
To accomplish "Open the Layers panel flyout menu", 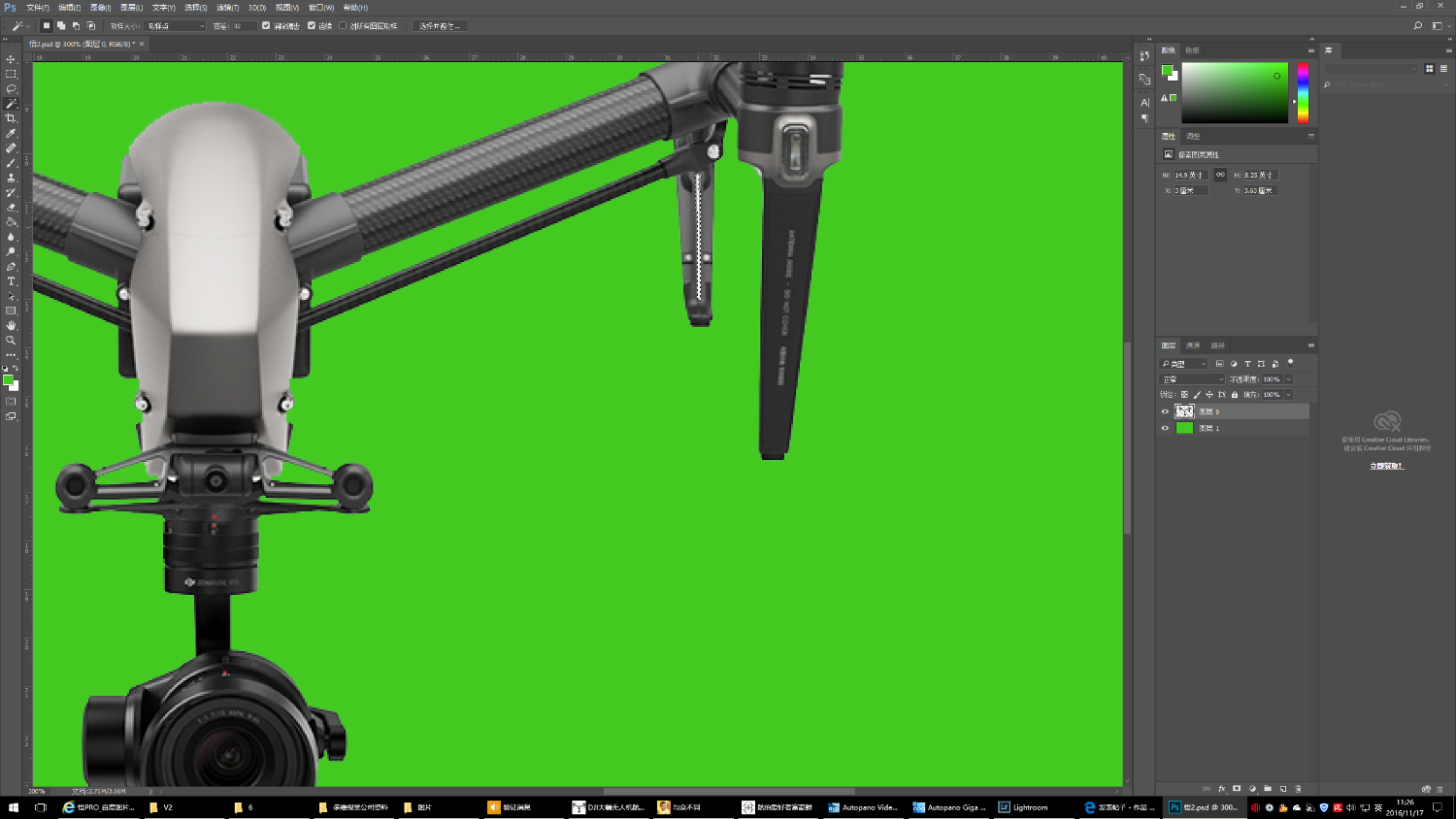I will click(1310, 345).
